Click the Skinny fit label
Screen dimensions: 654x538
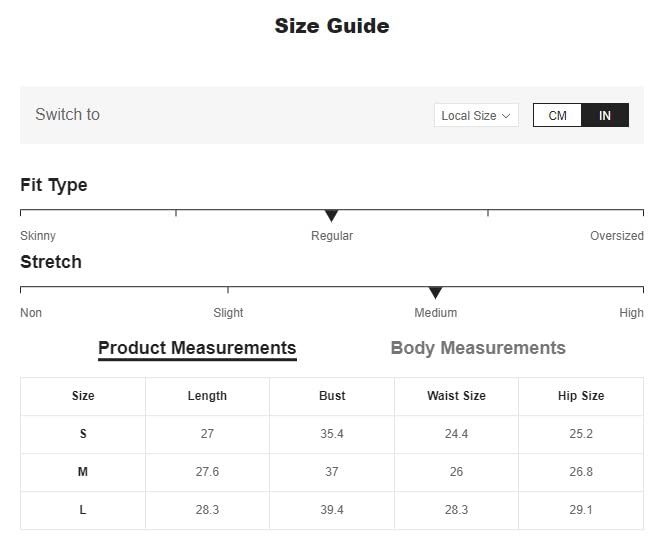coord(38,236)
